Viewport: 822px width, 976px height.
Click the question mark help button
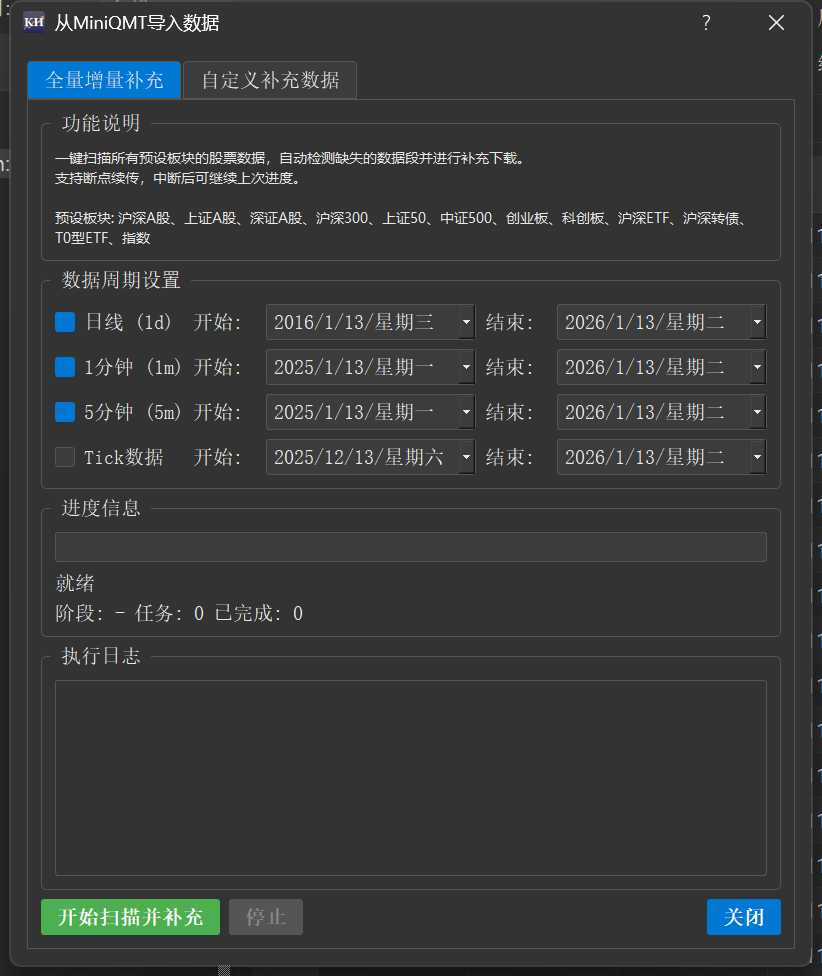click(x=706, y=23)
